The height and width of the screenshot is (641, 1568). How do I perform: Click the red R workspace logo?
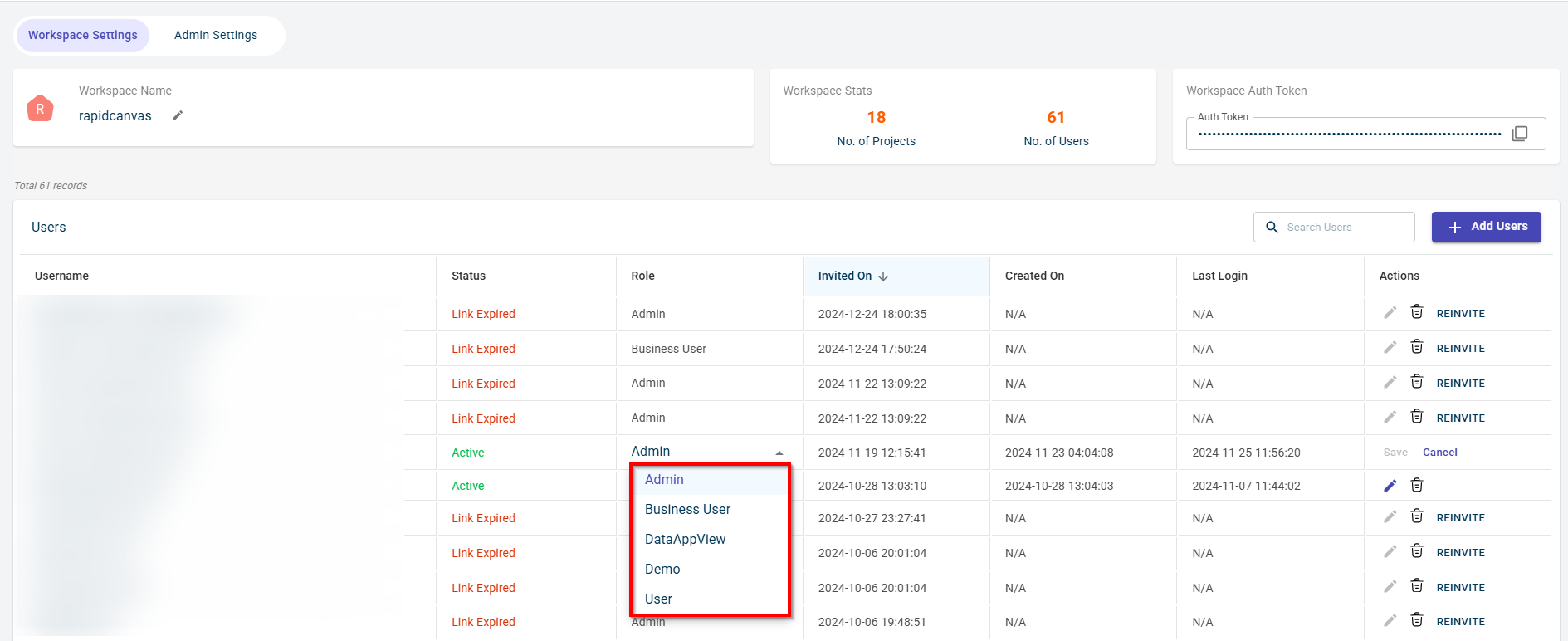[40, 109]
